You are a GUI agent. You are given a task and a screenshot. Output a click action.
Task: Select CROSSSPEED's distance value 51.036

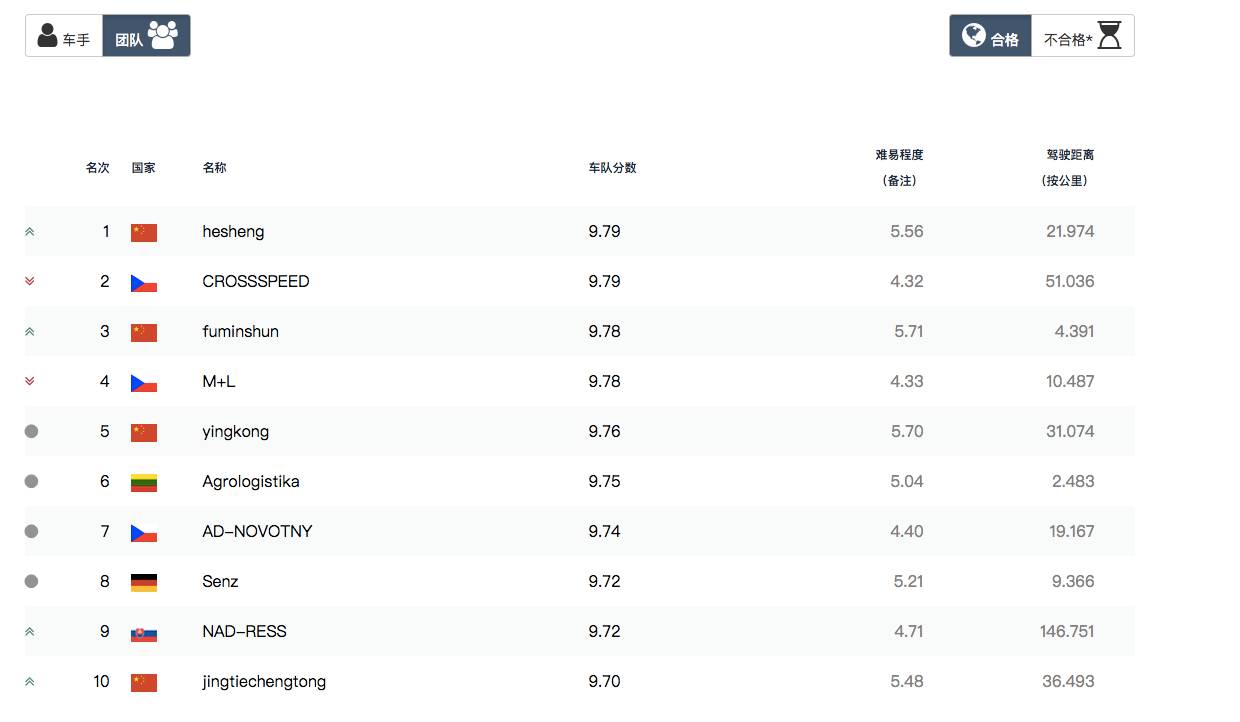tap(1070, 281)
